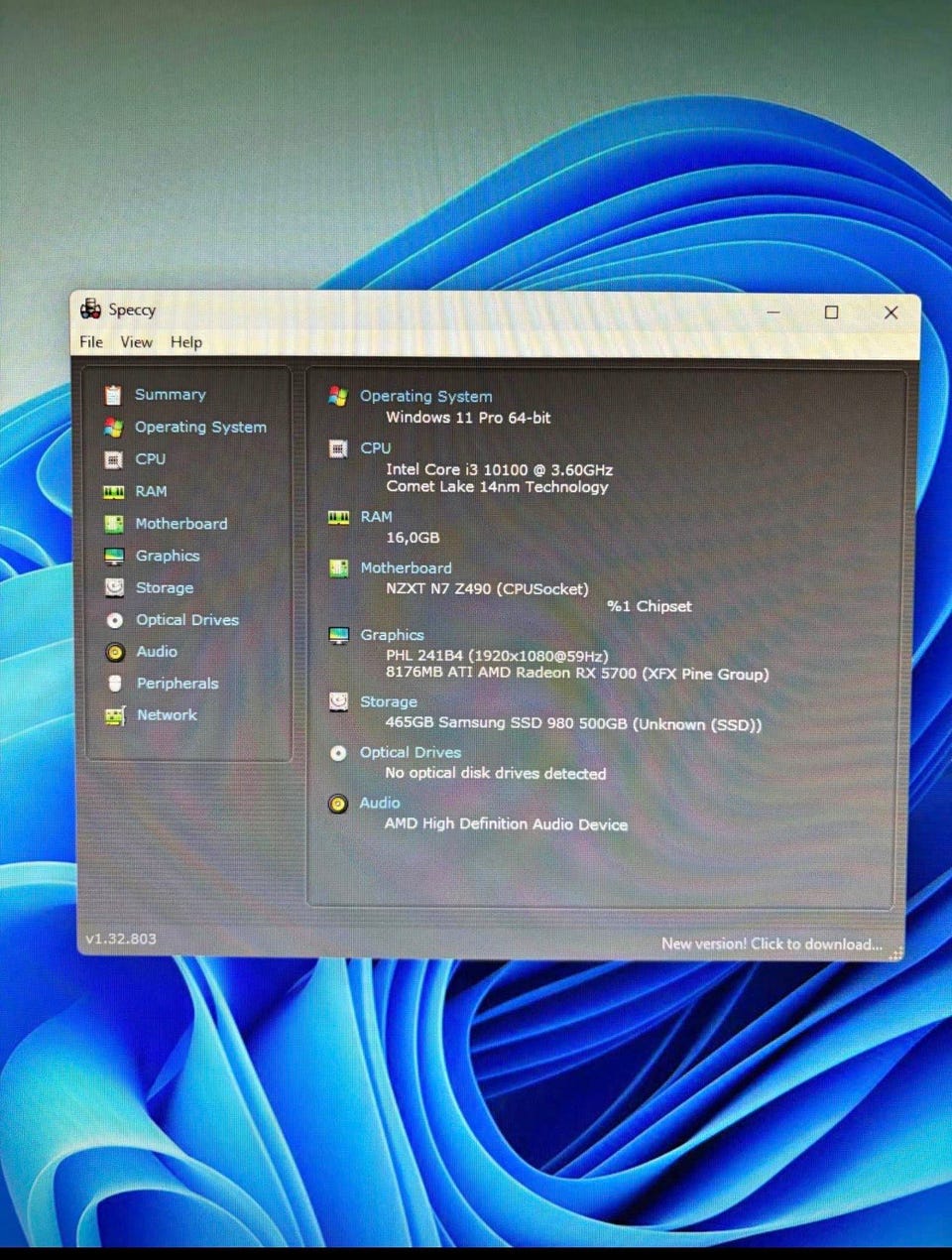The height and width of the screenshot is (1260, 952).
Task: View the Storage section in sidebar
Action: (165, 588)
